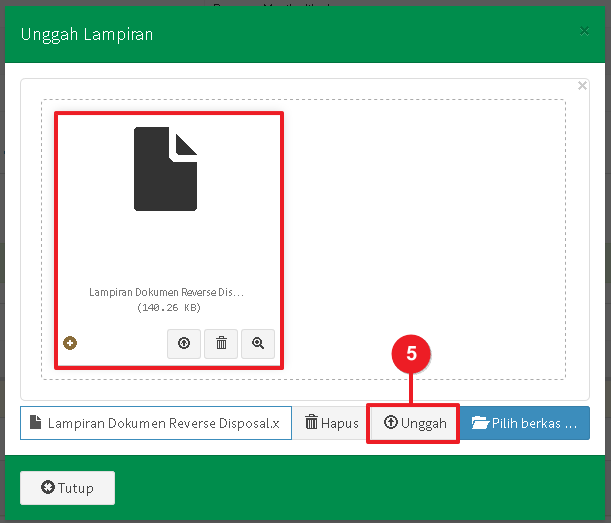Open the file browser with Pilih berkas
The image size is (611, 523).
[x=524, y=423]
